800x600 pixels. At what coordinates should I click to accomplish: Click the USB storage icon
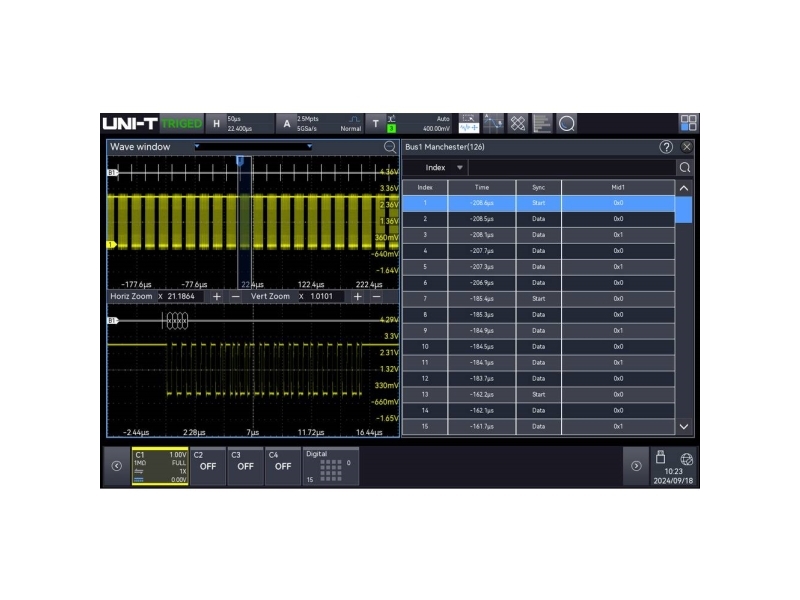coord(661,457)
